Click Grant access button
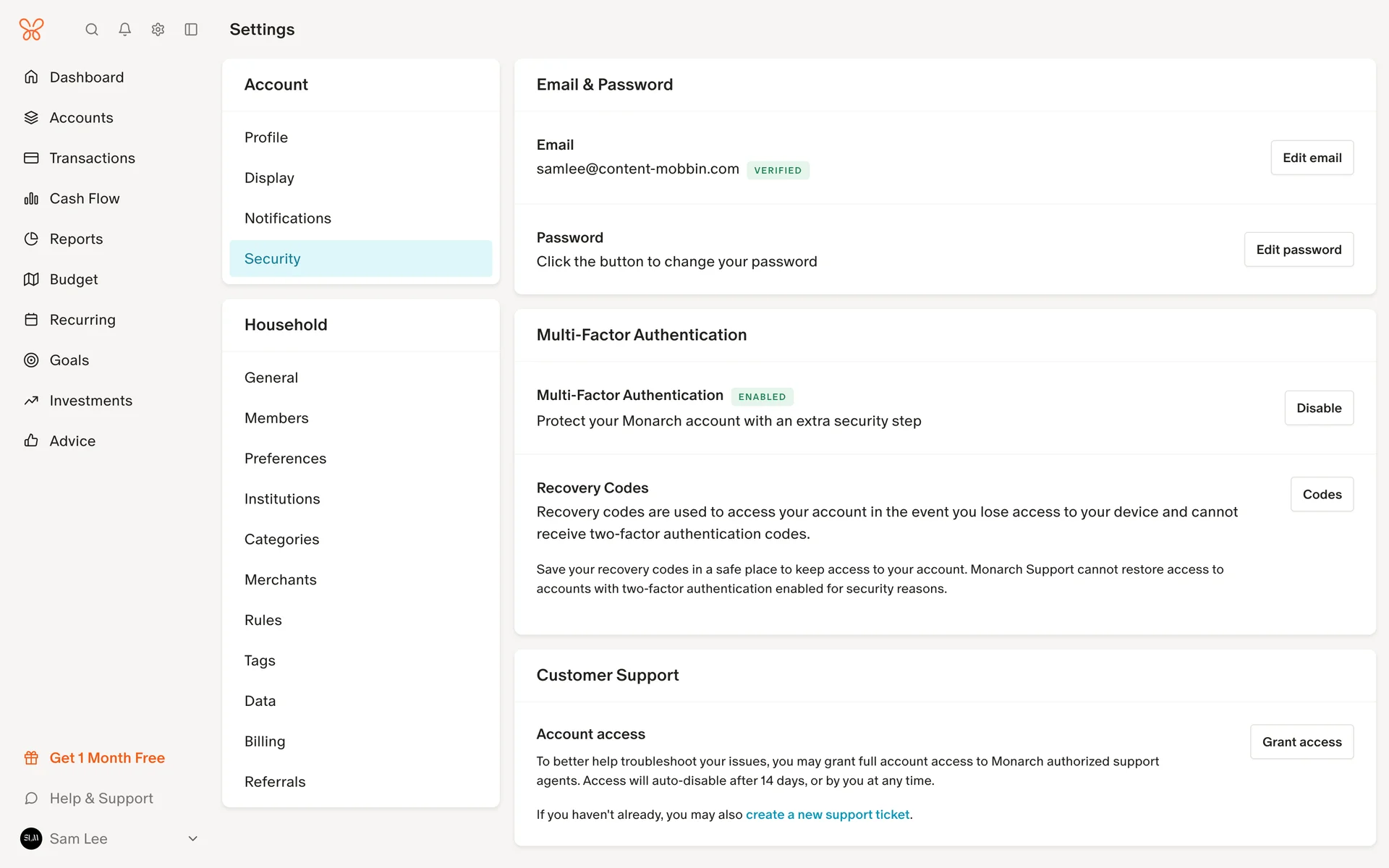The width and height of the screenshot is (1389, 868). coord(1301,742)
